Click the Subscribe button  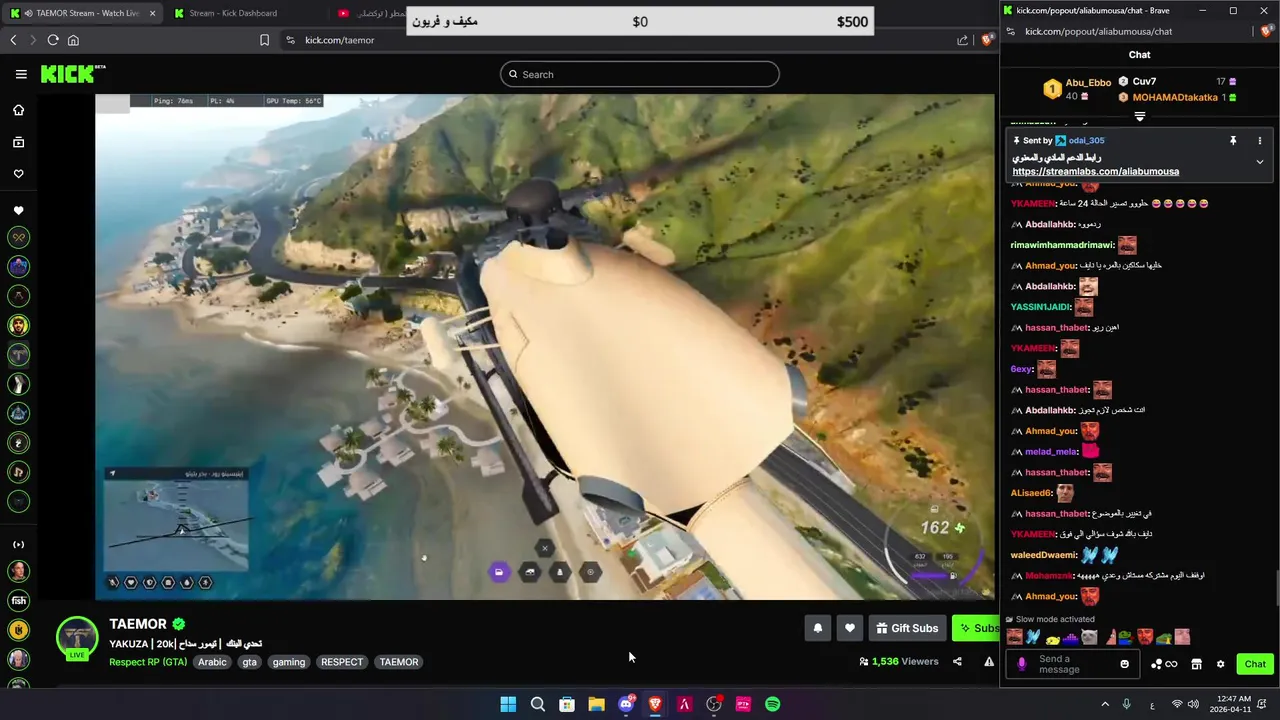976,628
